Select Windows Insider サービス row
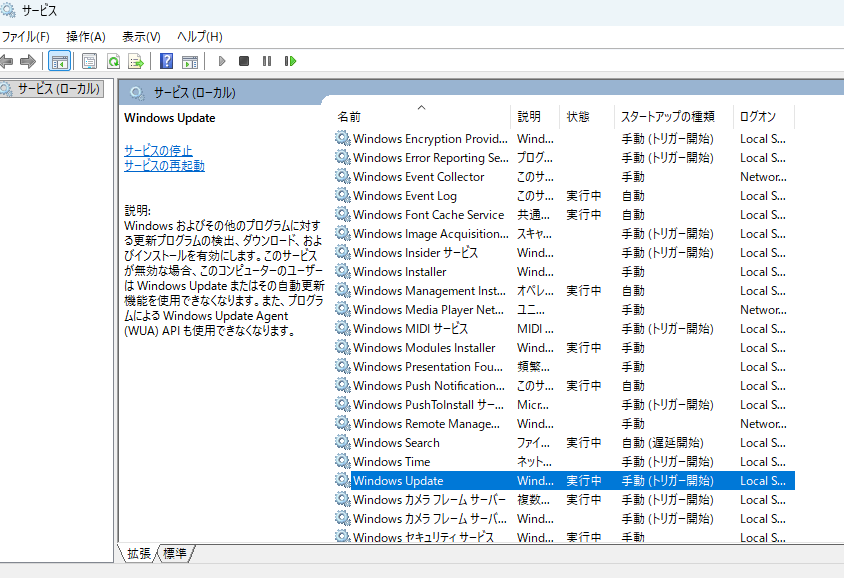The width and height of the screenshot is (844, 578). click(564, 252)
